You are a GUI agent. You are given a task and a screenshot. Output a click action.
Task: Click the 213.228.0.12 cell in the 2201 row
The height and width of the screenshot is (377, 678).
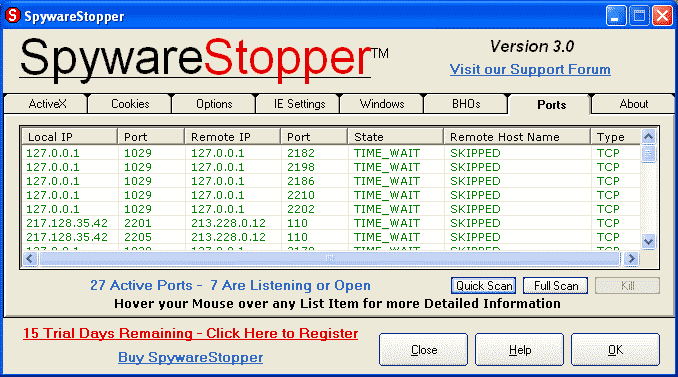click(x=228, y=223)
